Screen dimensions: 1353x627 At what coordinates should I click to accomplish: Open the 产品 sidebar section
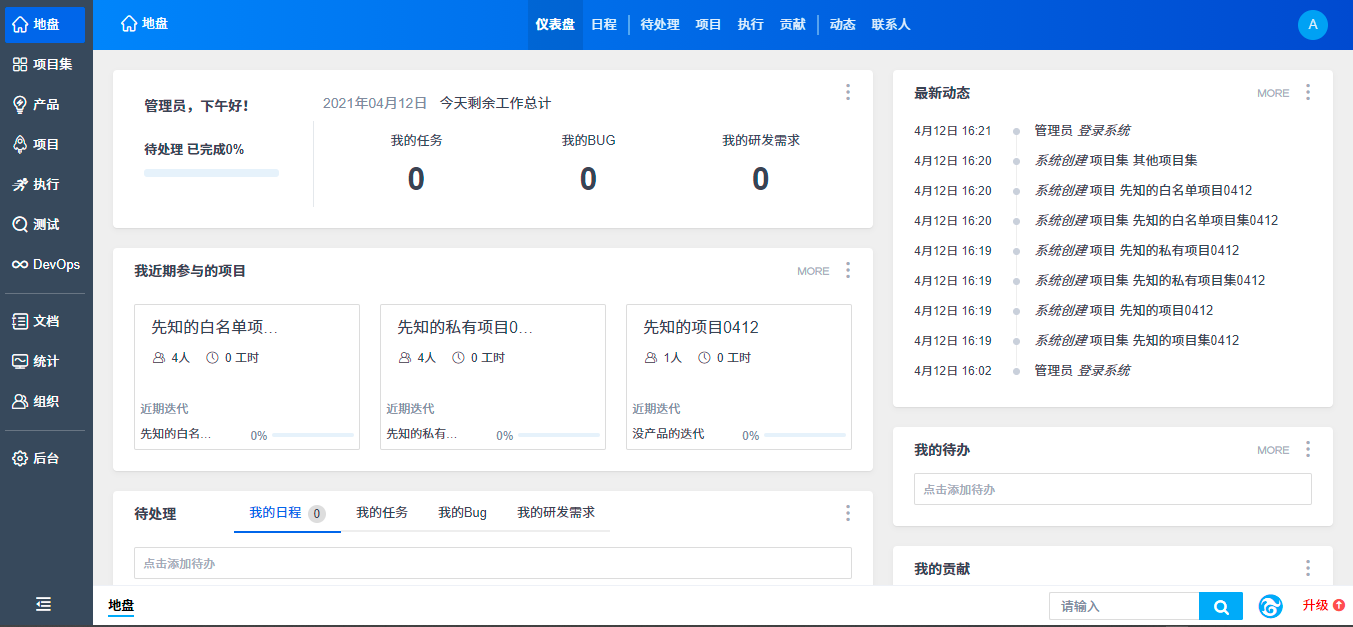(46, 105)
